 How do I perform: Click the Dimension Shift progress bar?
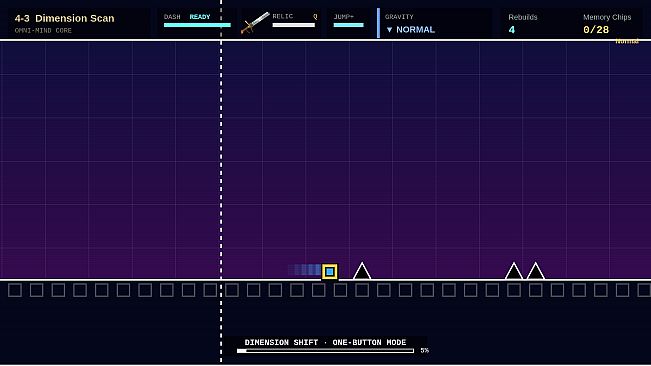[x=326, y=351]
